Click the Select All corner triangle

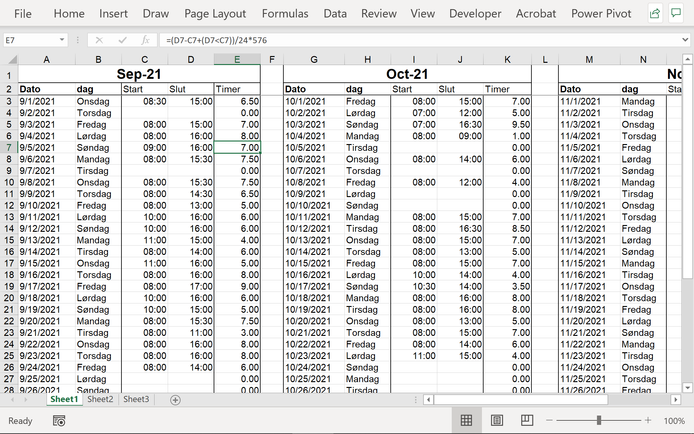click(12, 59)
